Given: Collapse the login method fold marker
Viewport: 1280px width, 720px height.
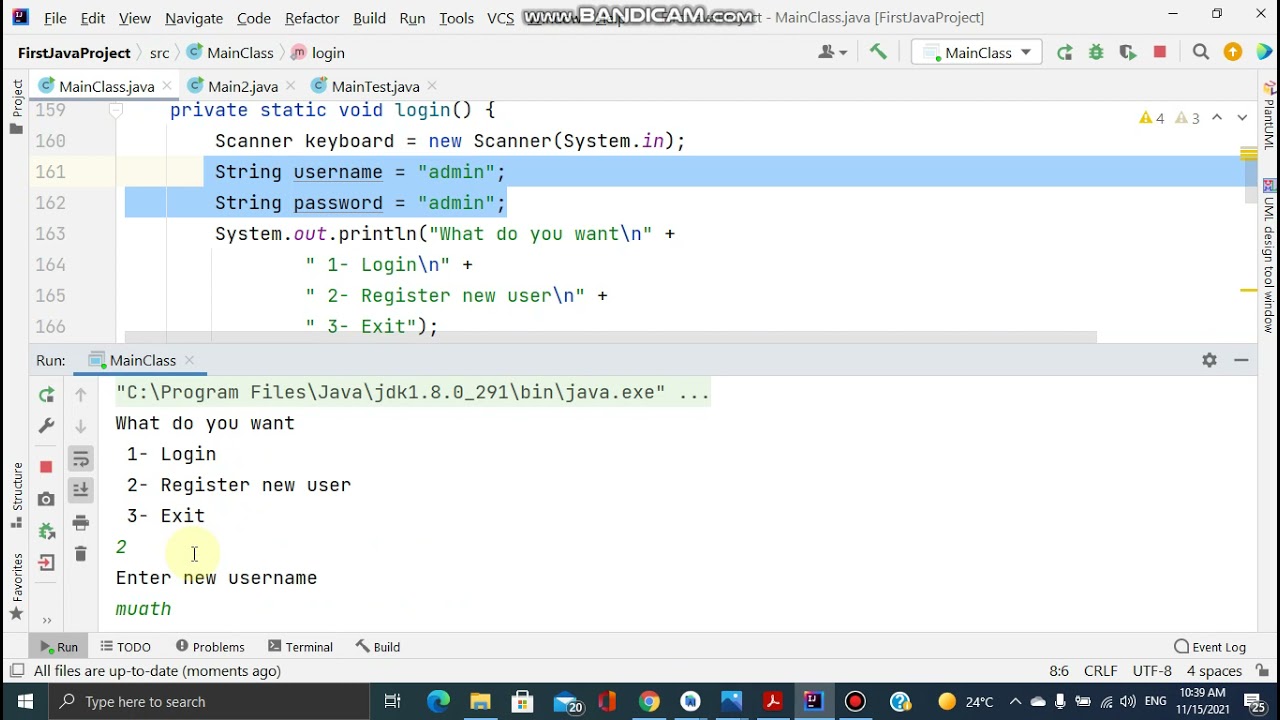Looking at the screenshot, I should click(x=116, y=110).
